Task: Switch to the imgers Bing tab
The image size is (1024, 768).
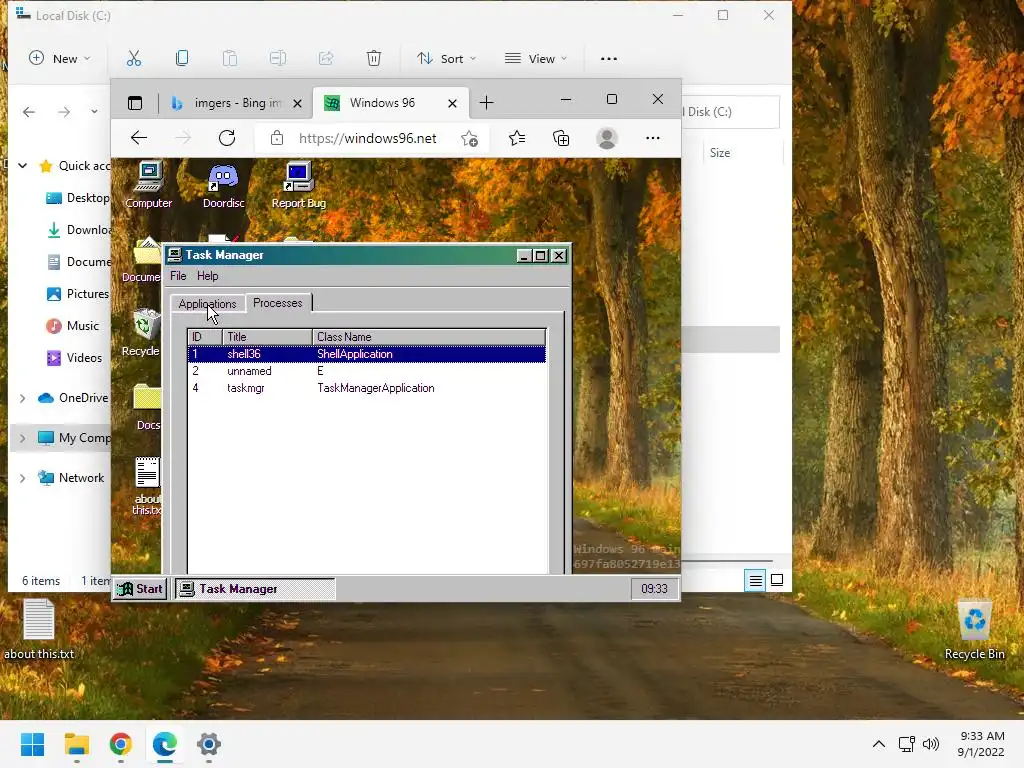Action: click(x=226, y=103)
